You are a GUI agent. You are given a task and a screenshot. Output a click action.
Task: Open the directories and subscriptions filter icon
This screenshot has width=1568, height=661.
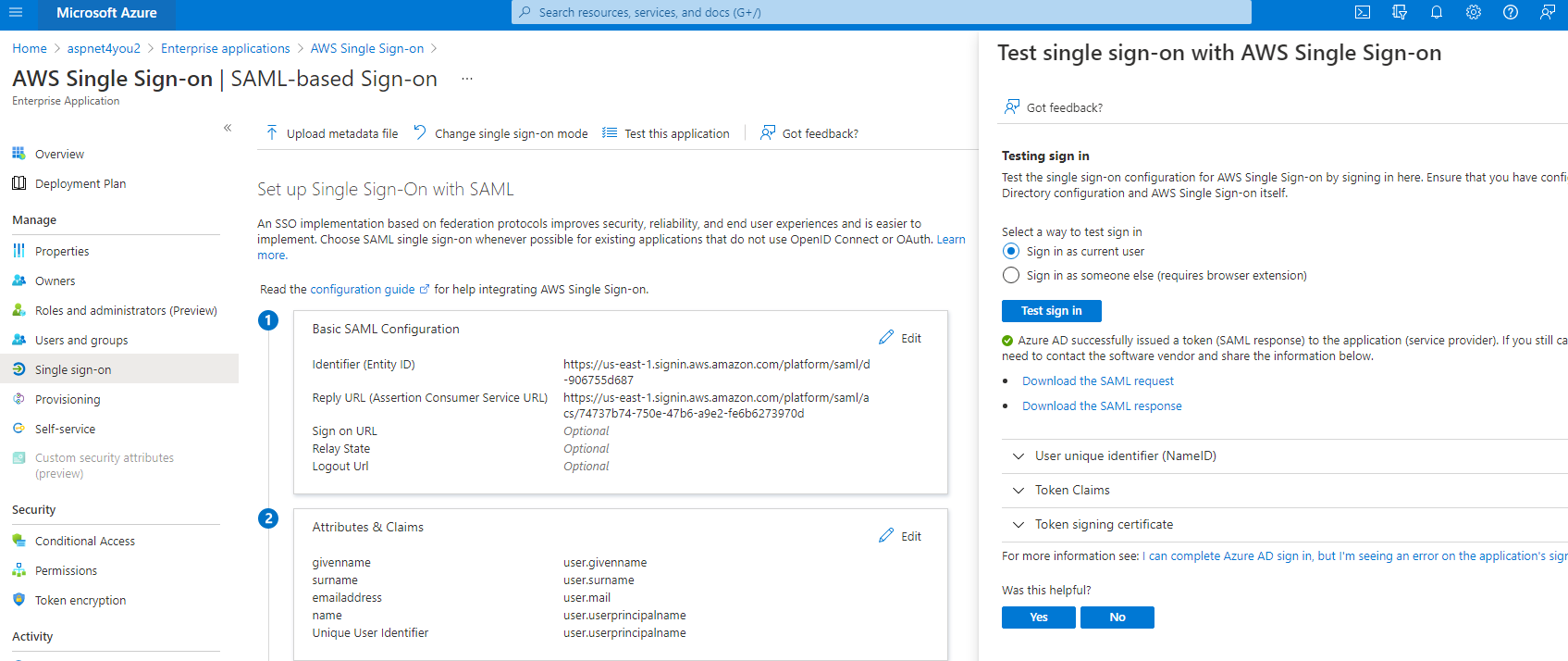coord(1400,13)
